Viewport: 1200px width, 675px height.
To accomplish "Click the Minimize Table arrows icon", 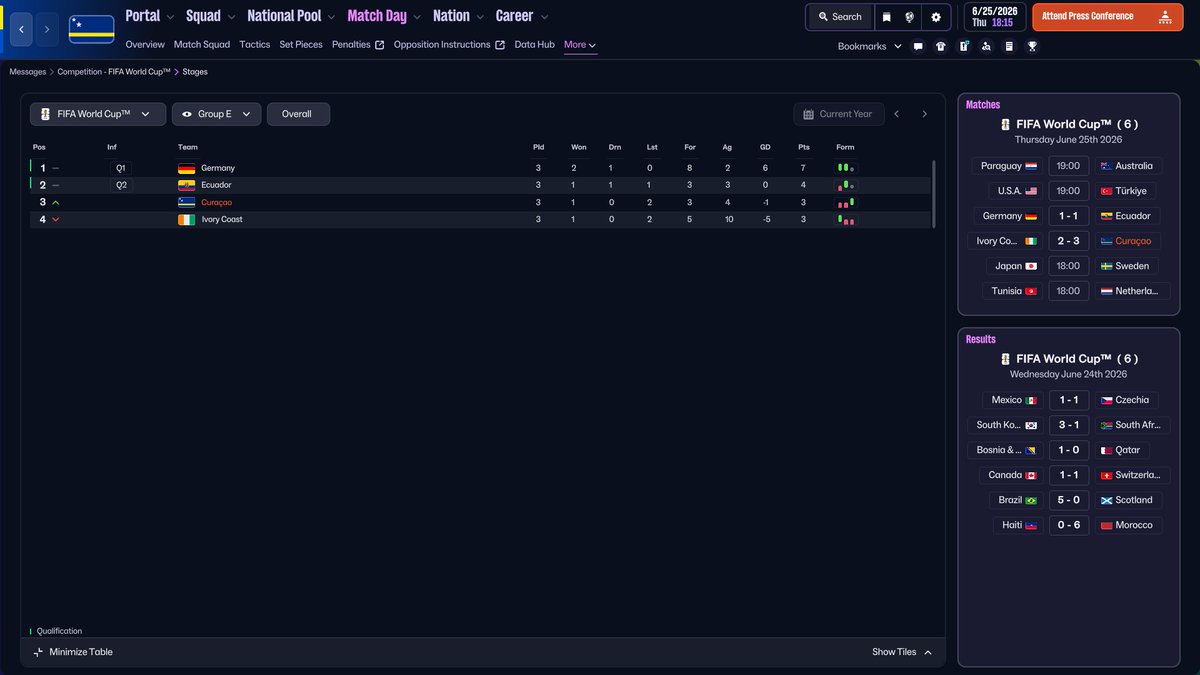I will pos(38,652).
